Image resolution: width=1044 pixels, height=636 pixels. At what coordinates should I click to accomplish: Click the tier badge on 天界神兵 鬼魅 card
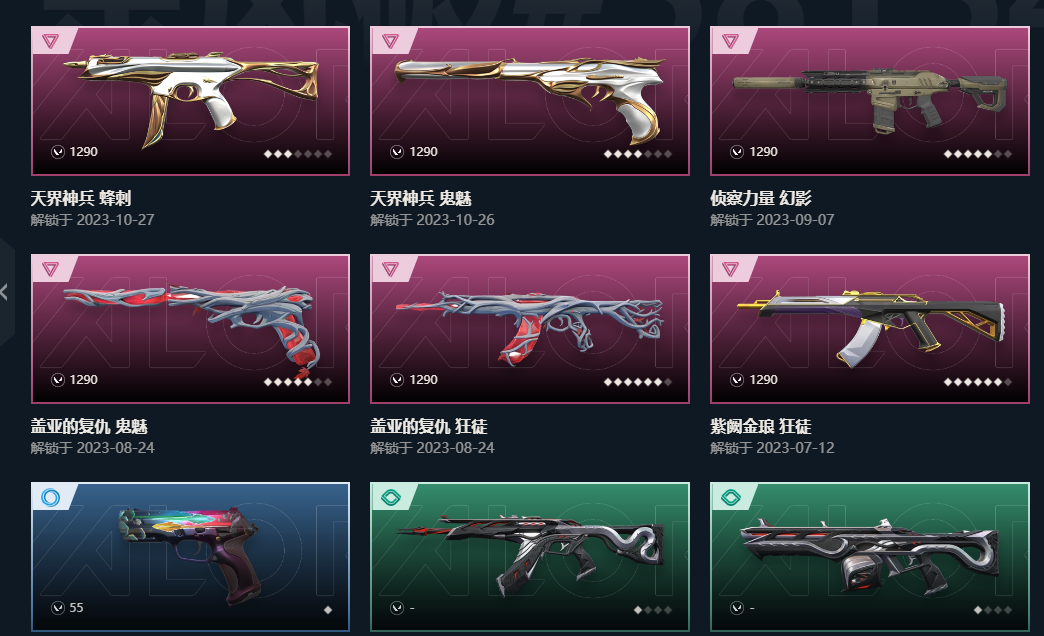[x=390, y=41]
